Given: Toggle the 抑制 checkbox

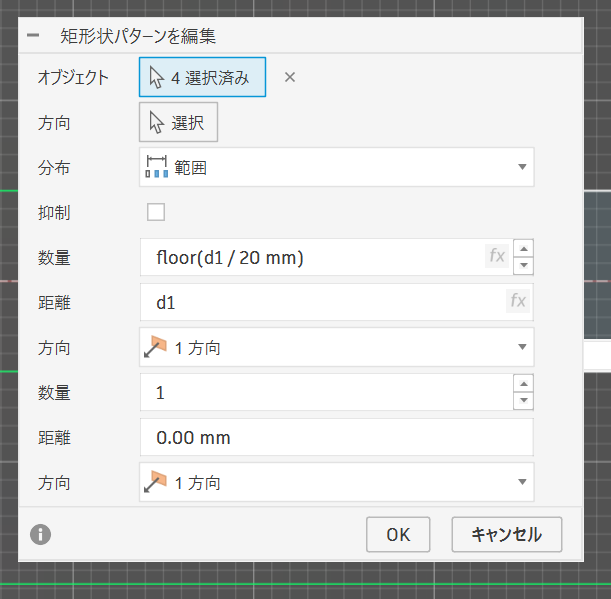Looking at the screenshot, I should click(x=156, y=212).
